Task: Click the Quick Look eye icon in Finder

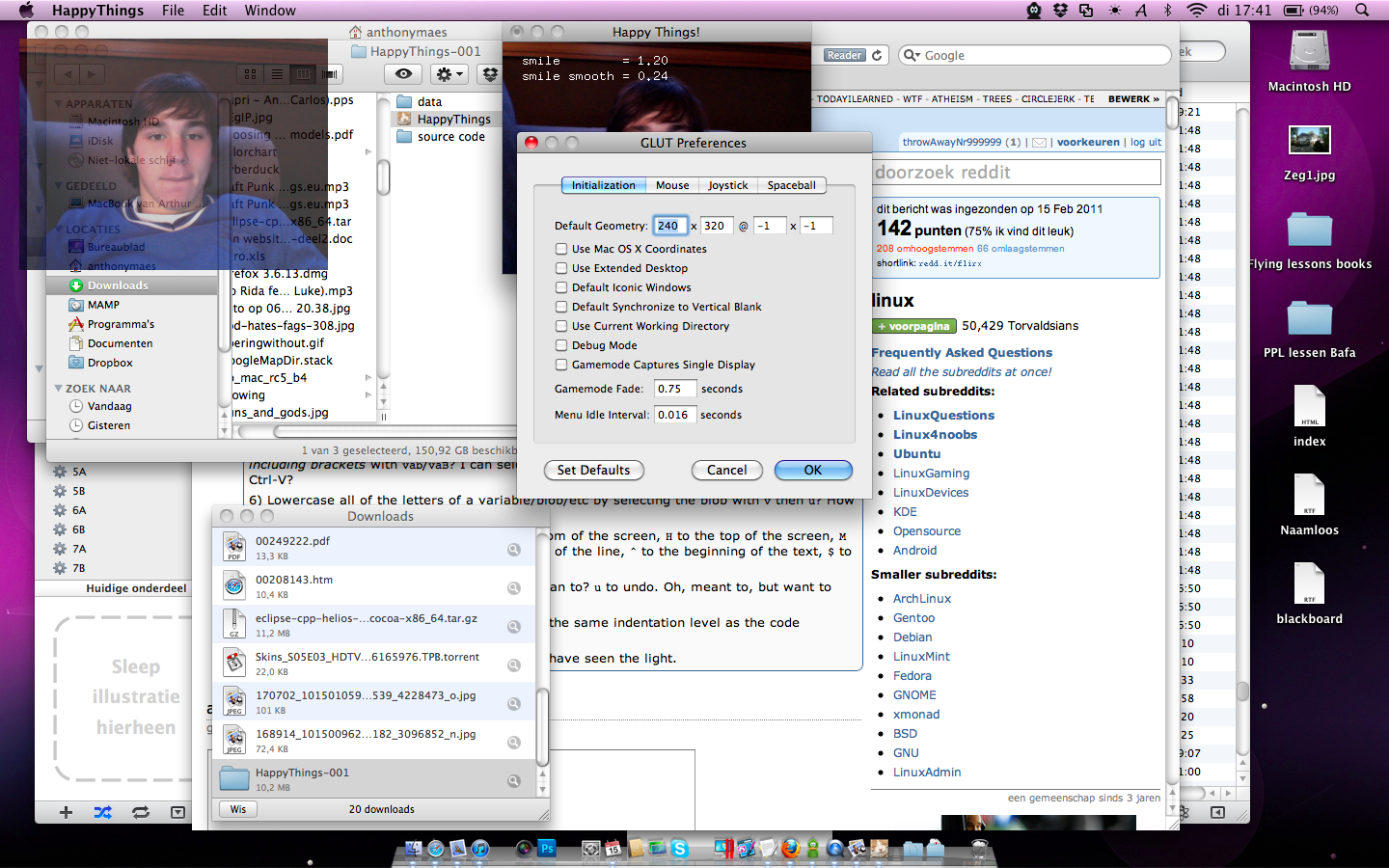Action: coord(403,74)
